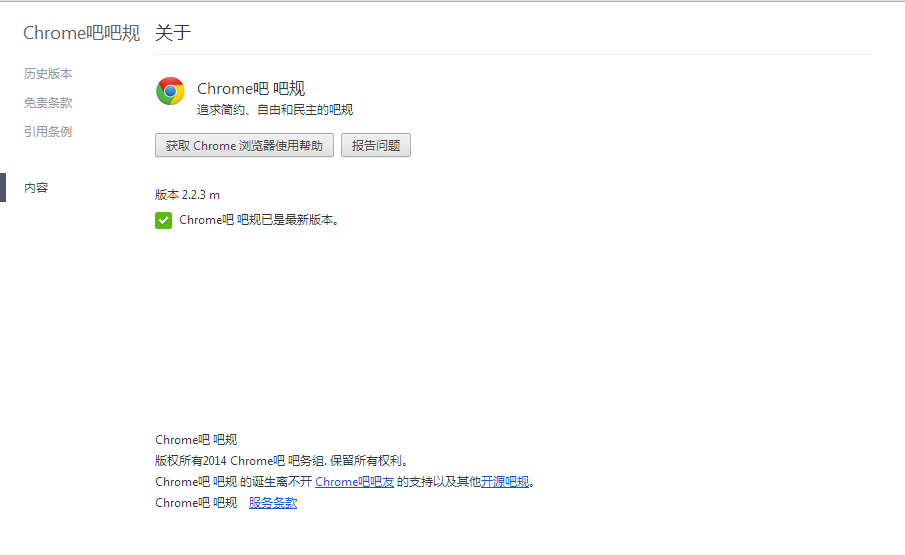
Task: Click the 版权所有2014 copyright line
Action: point(282,460)
